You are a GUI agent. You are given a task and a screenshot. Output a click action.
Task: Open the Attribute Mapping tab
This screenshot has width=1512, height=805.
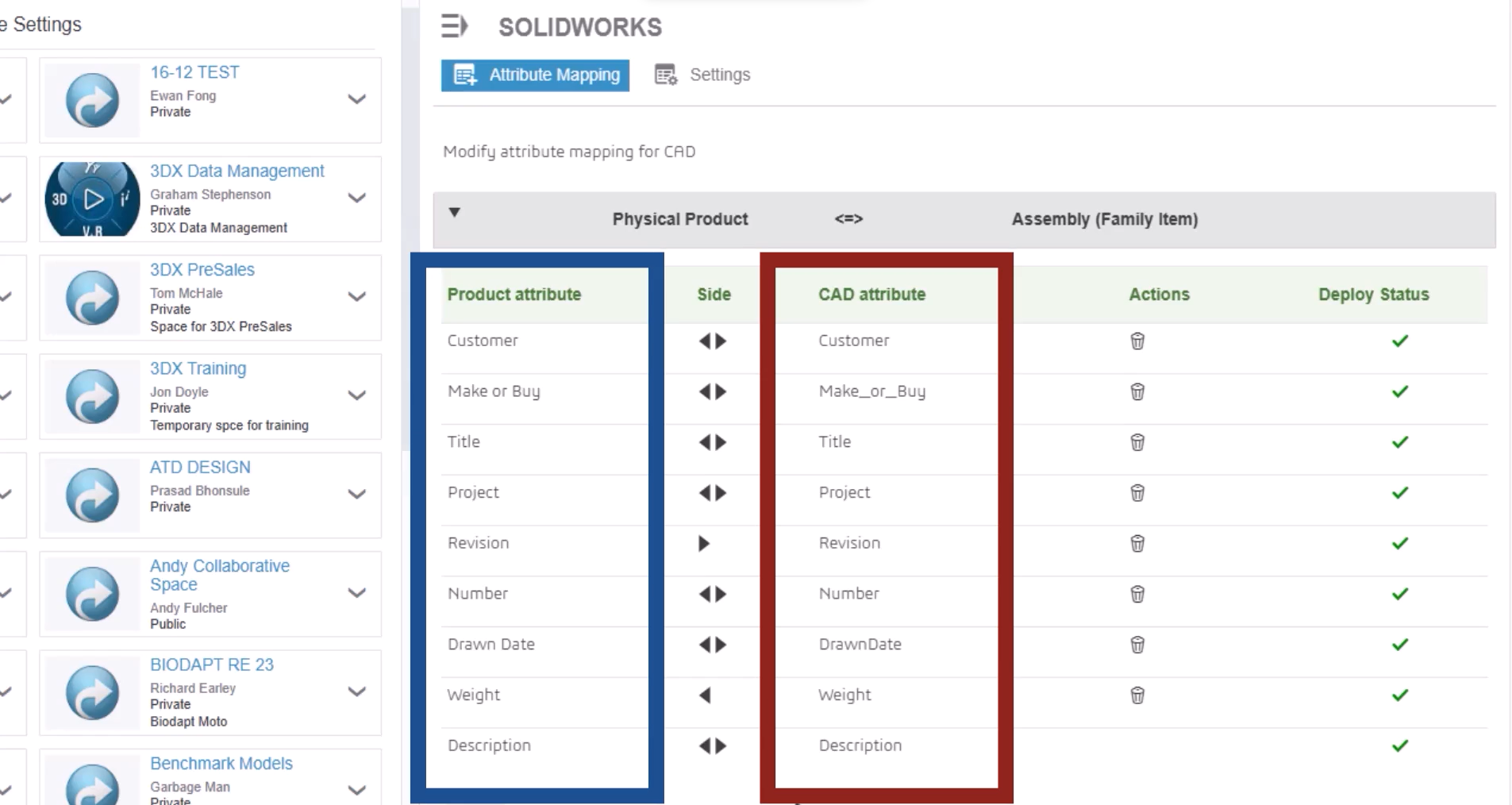(x=536, y=75)
